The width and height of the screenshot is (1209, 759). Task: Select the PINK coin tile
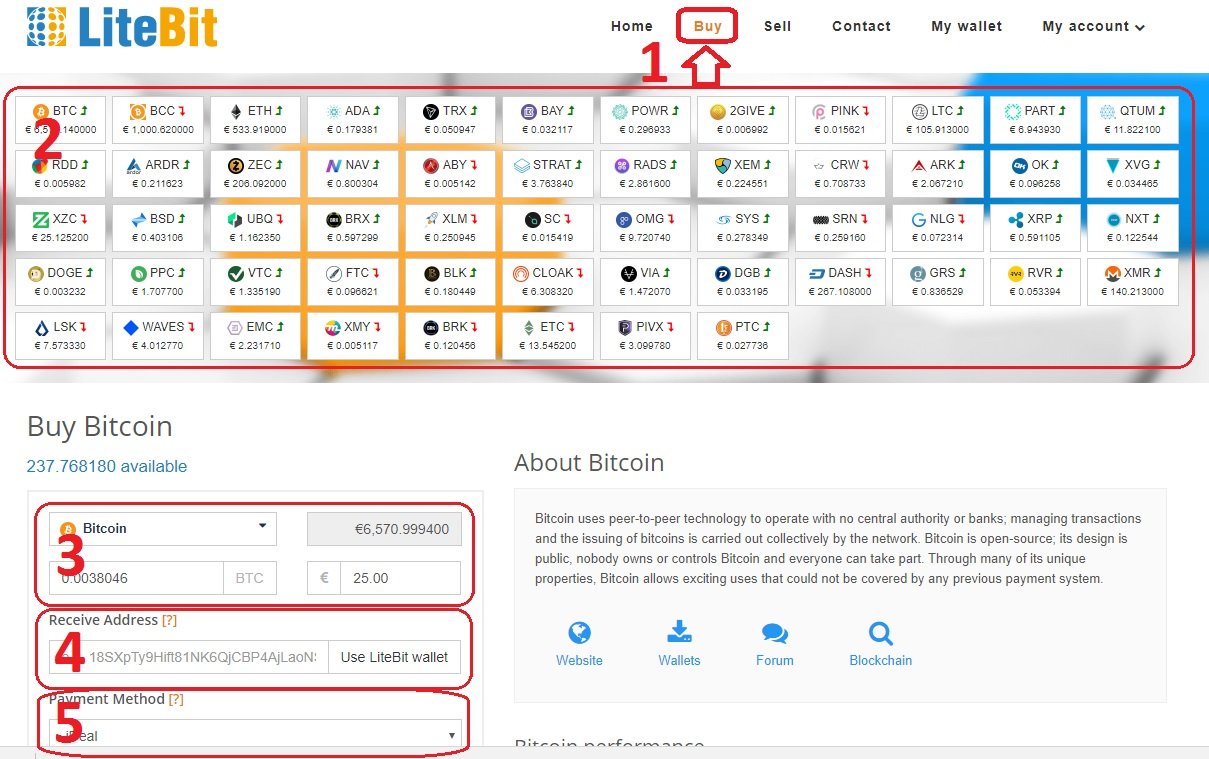(x=842, y=120)
